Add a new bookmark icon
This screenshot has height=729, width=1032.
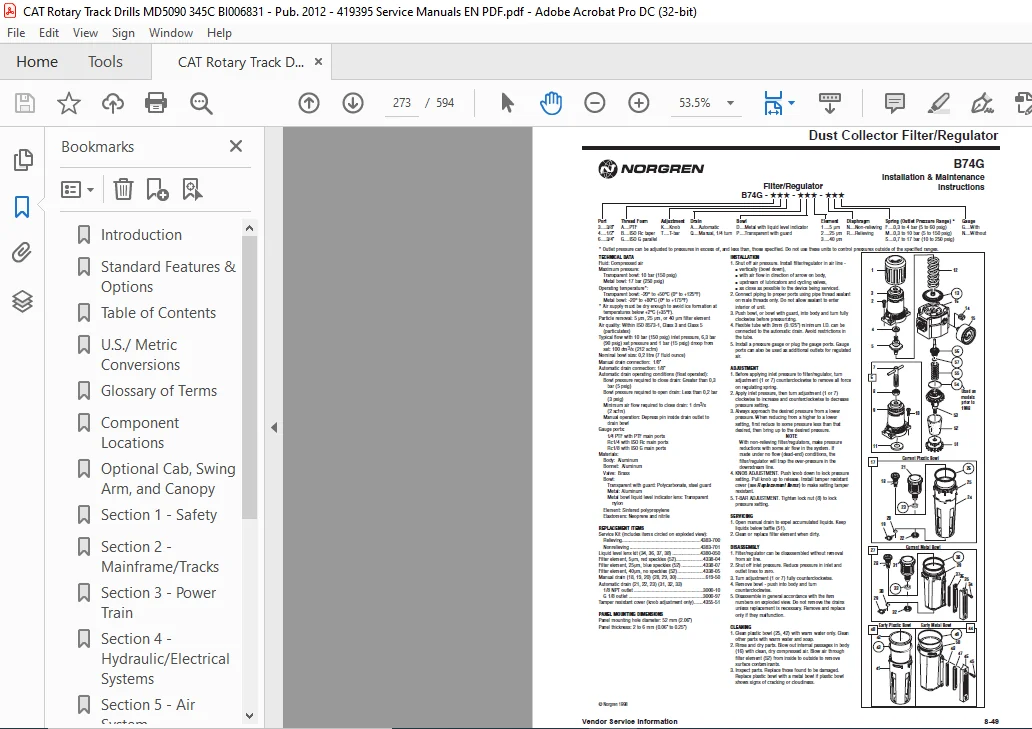coord(157,189)
